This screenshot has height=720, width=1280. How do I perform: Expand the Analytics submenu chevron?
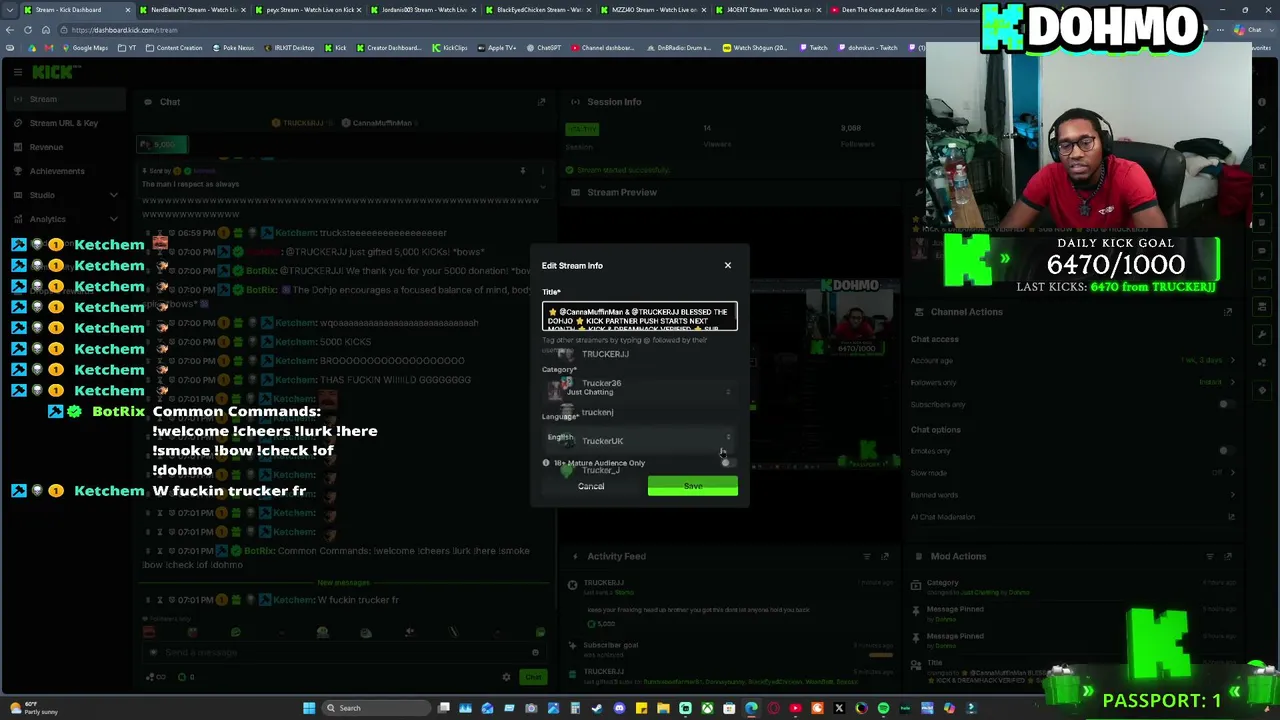(x=114, y=219)
